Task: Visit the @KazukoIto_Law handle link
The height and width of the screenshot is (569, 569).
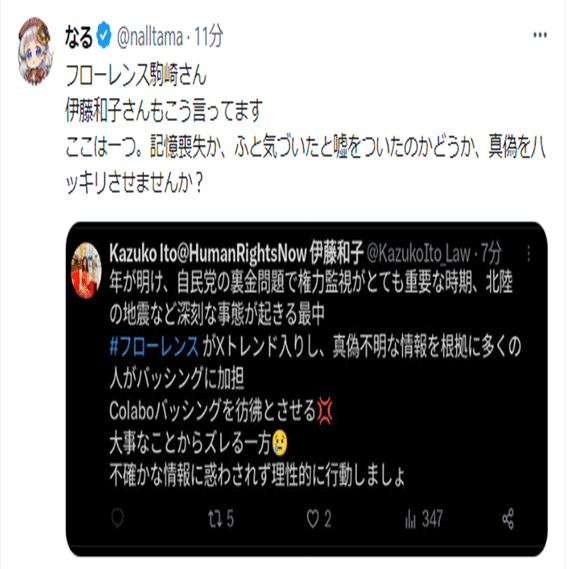Action: pos(418,253)
